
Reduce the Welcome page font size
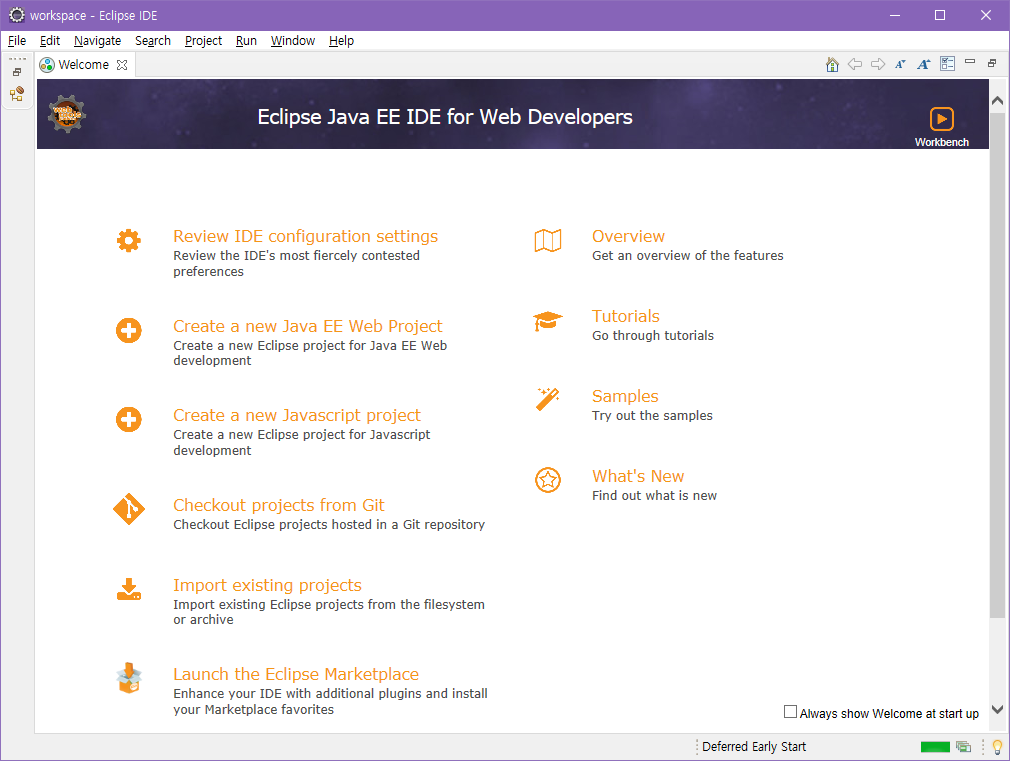[900, 64]
